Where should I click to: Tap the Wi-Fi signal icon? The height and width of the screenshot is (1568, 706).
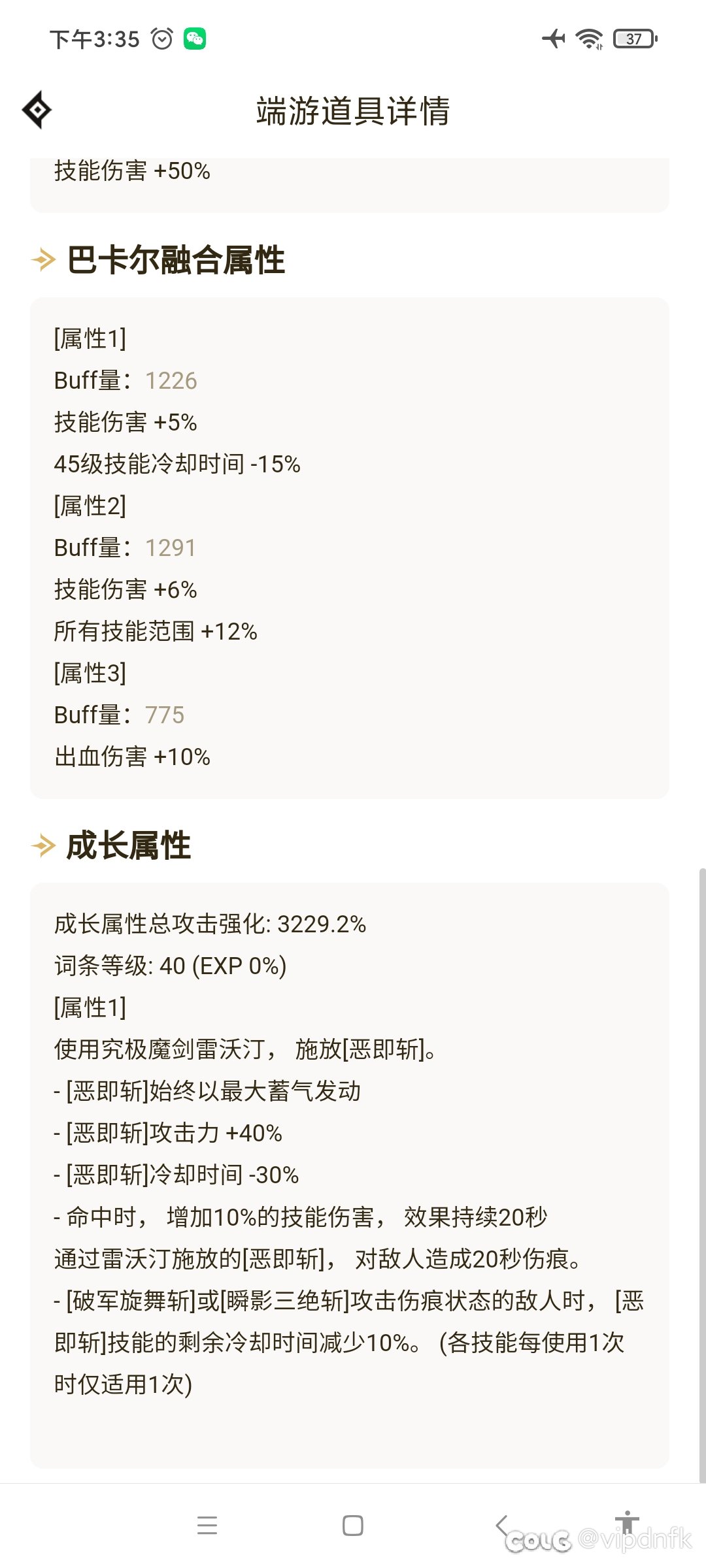pos(590,39)
